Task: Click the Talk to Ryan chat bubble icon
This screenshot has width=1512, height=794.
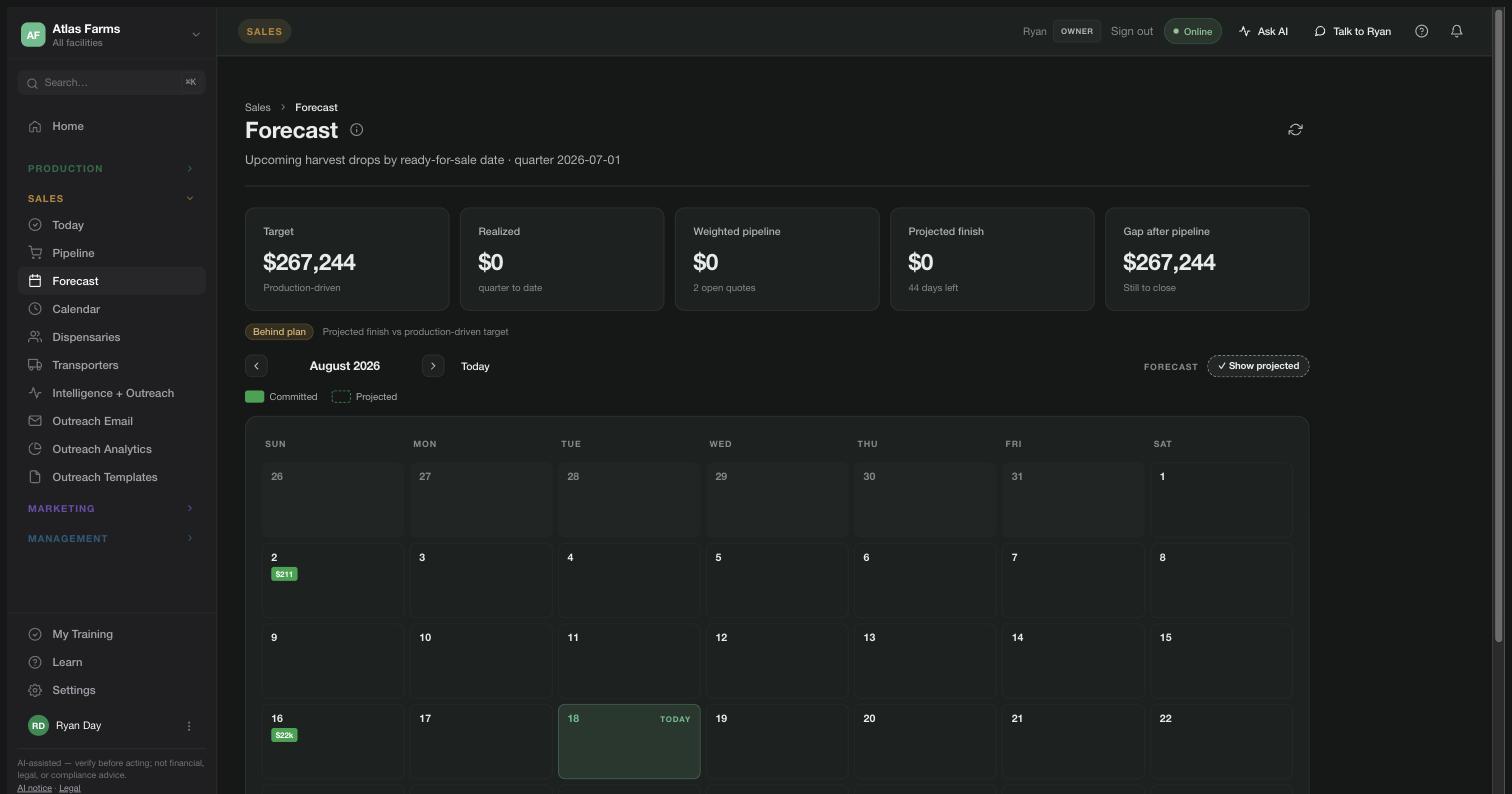Action: point(1320,31)
